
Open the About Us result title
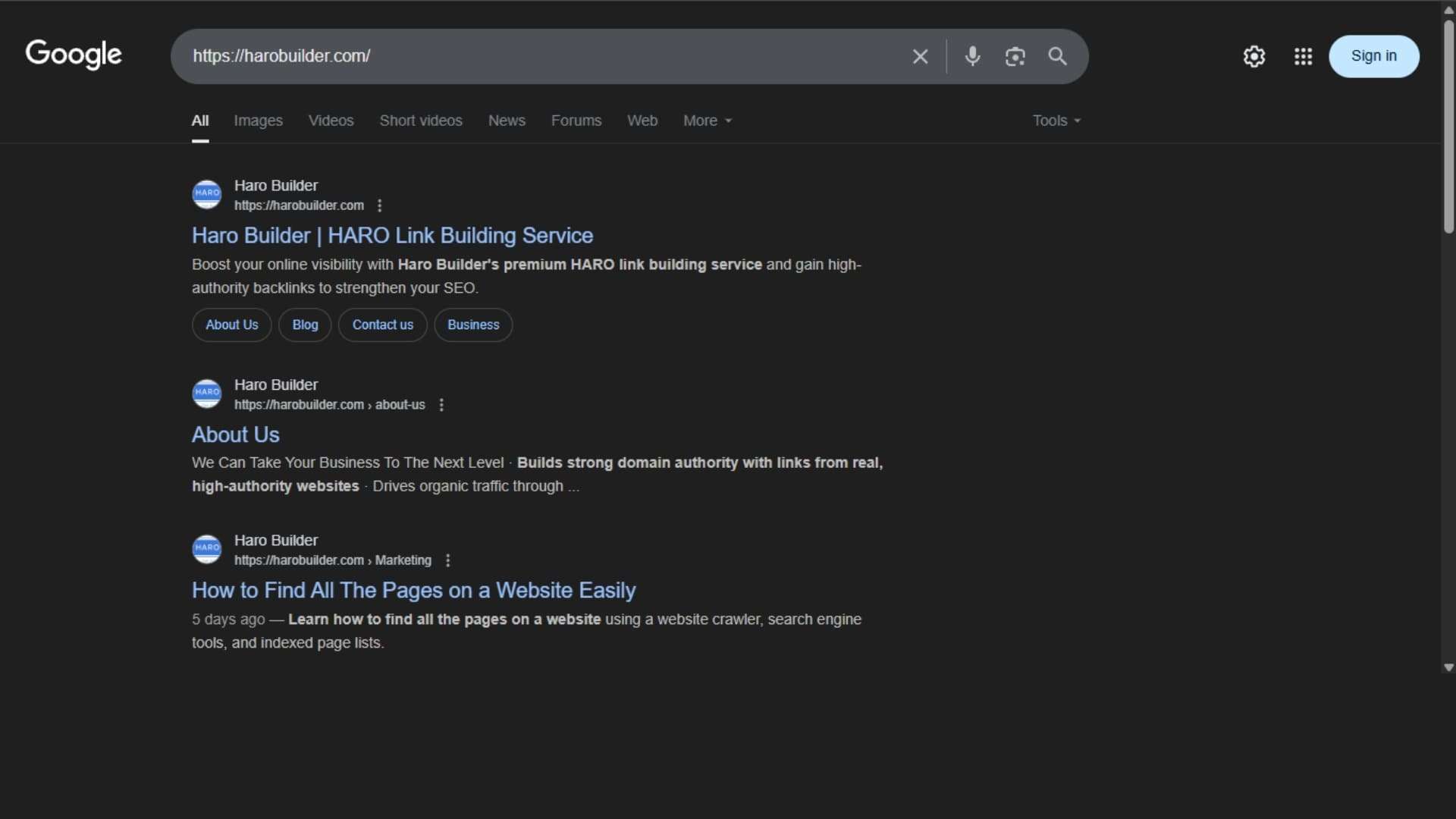point(235,435)
